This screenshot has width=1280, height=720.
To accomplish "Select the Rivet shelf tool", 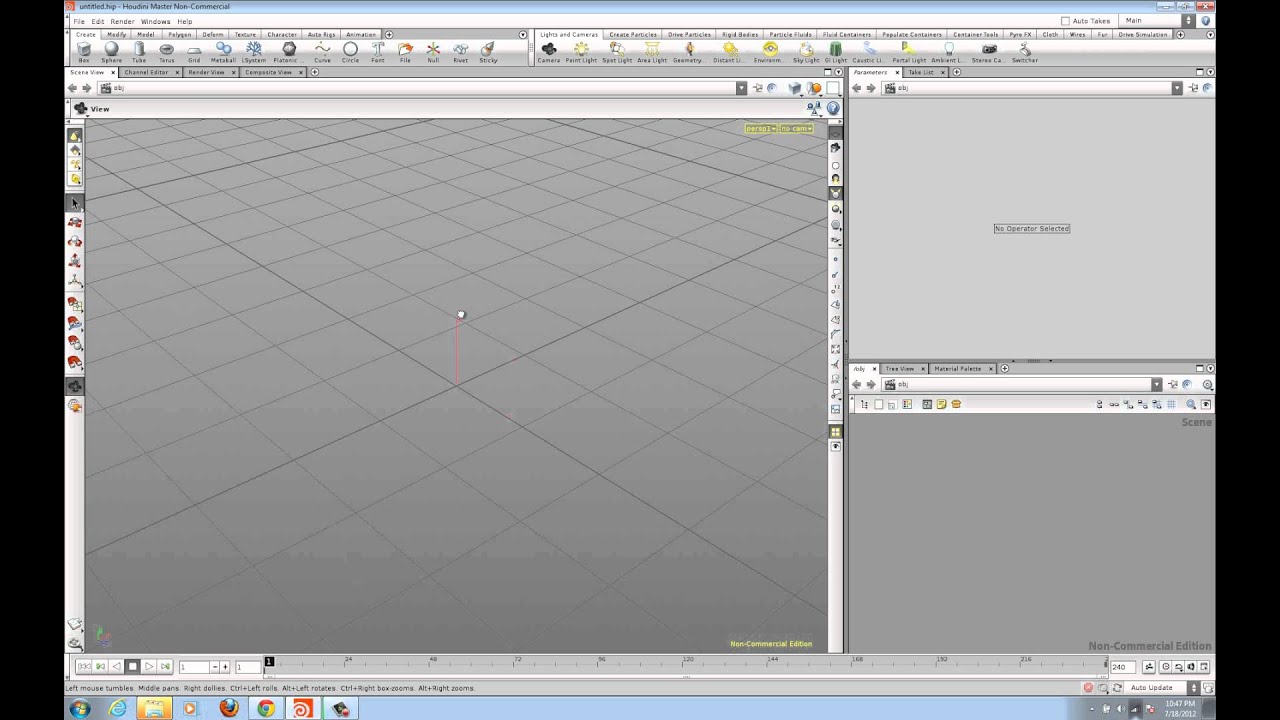I will [460, 52].
